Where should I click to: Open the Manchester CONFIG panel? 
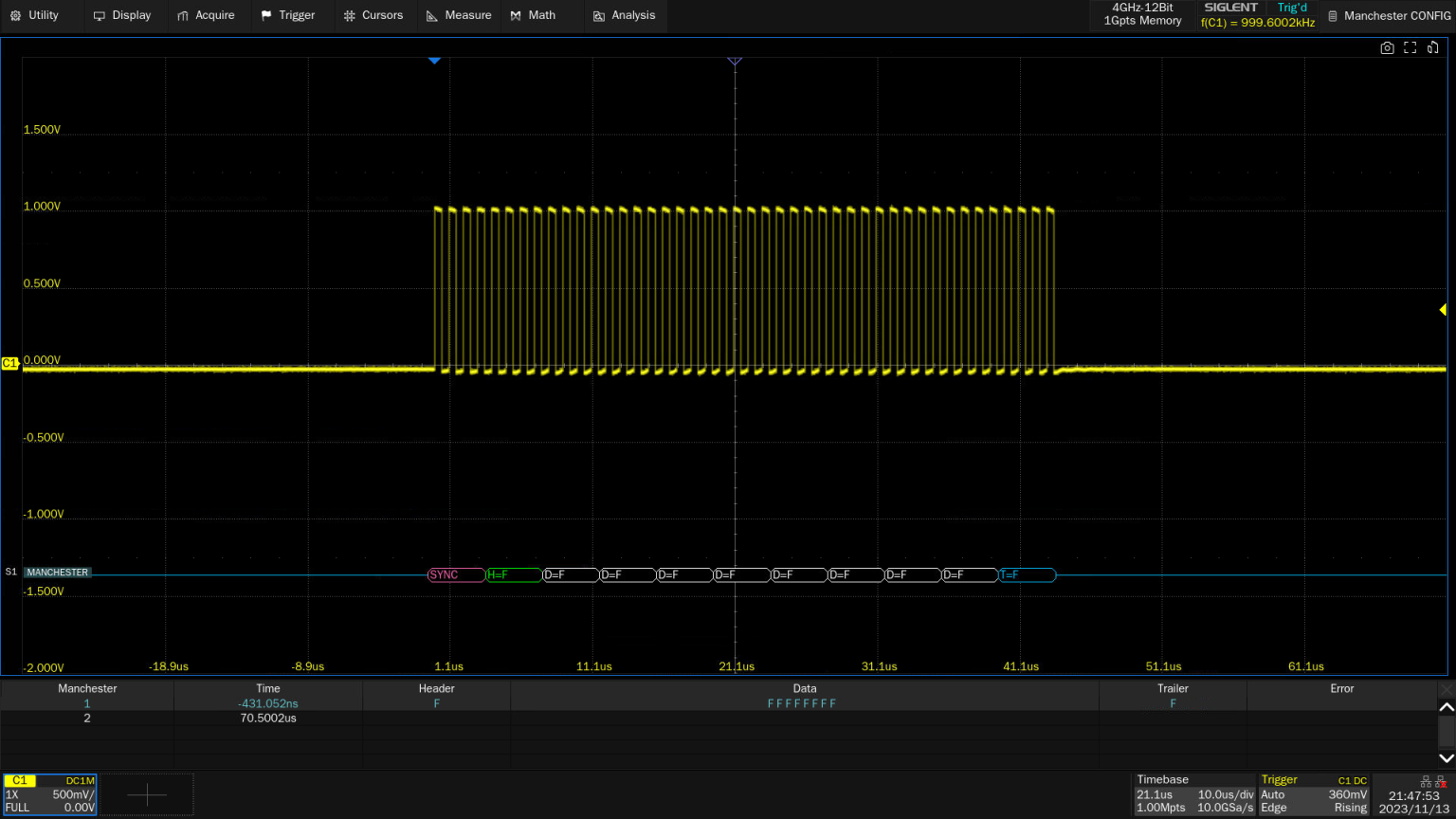pos(1389,16)
